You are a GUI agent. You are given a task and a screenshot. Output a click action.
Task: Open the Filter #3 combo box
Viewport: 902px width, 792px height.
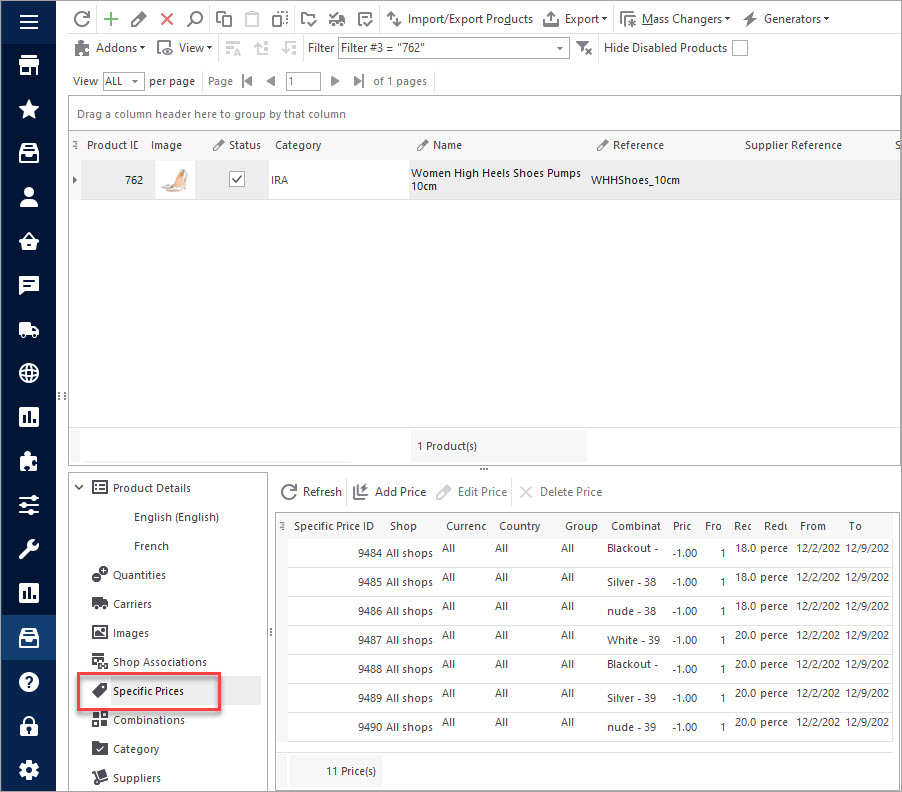[x=454, y=48]
